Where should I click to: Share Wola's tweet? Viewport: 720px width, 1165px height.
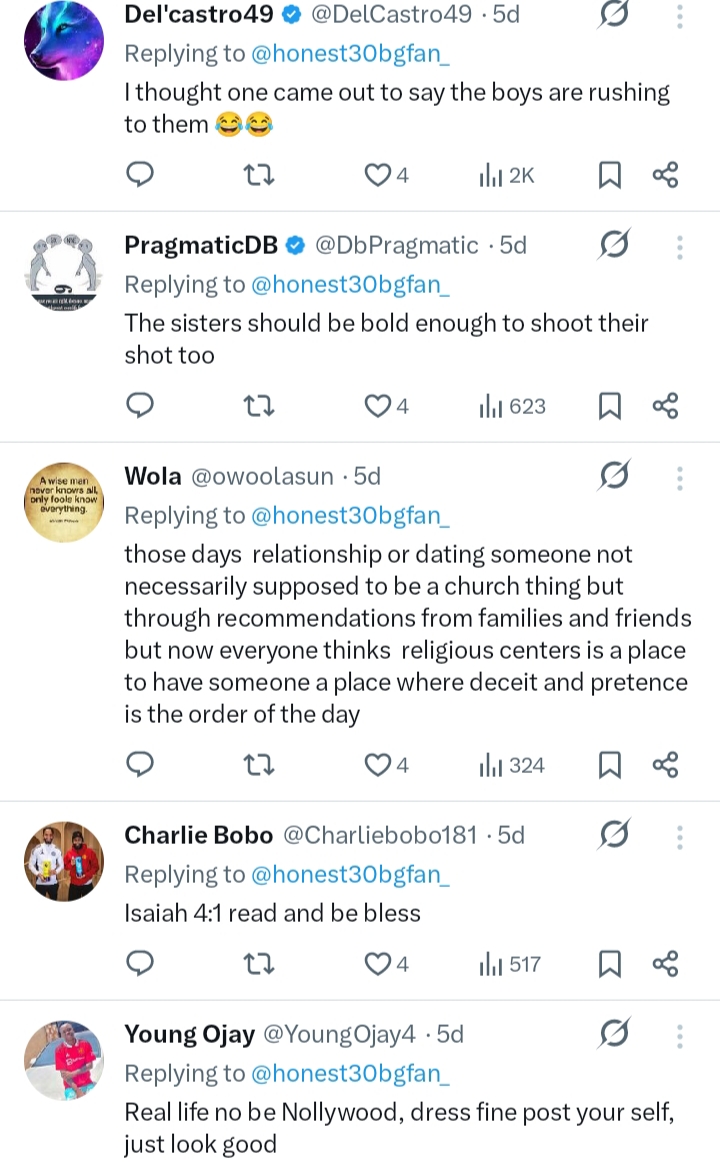click(665, 765)
